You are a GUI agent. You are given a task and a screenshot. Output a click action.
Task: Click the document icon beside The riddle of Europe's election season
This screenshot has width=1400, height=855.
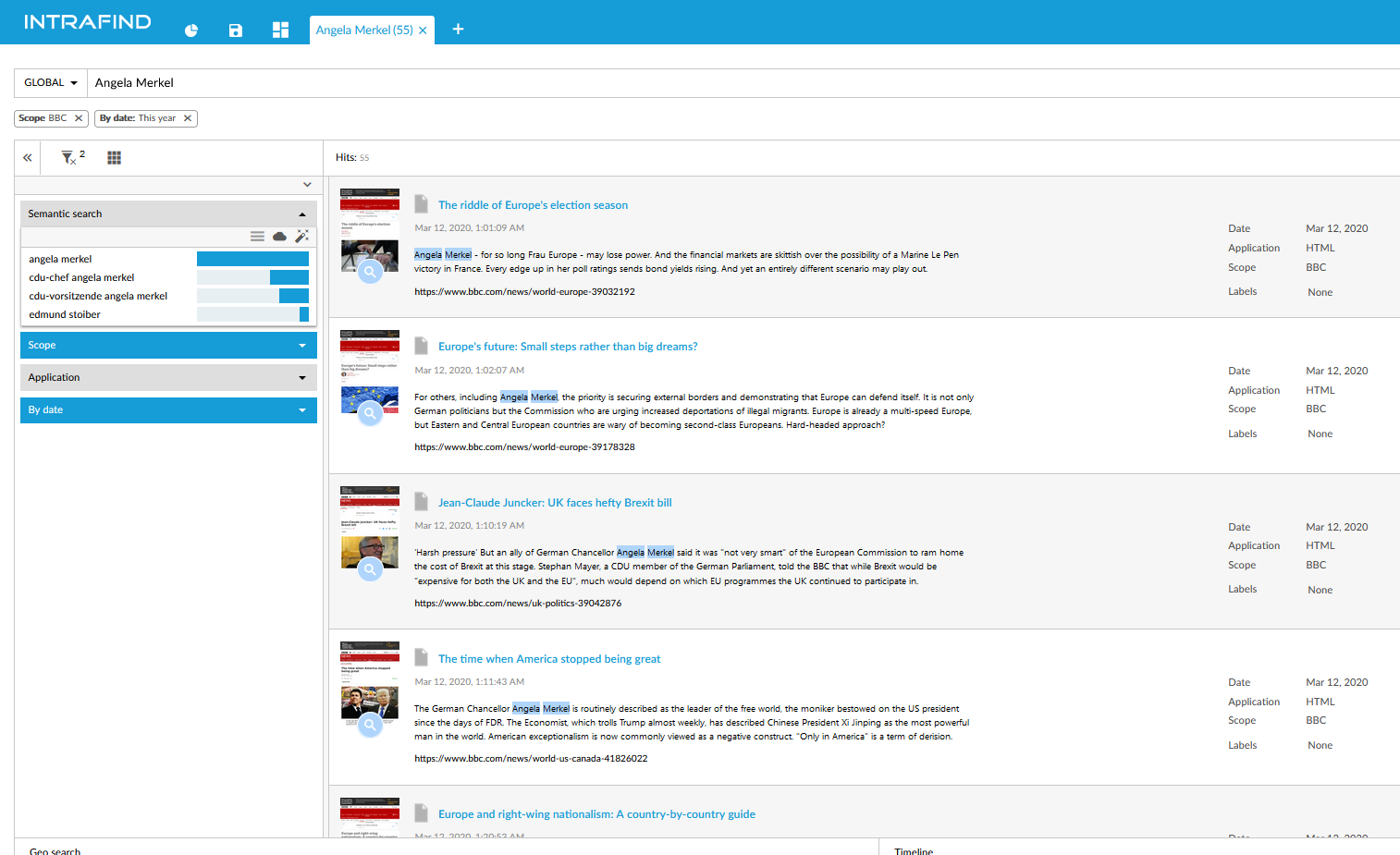tap(422, 204)
